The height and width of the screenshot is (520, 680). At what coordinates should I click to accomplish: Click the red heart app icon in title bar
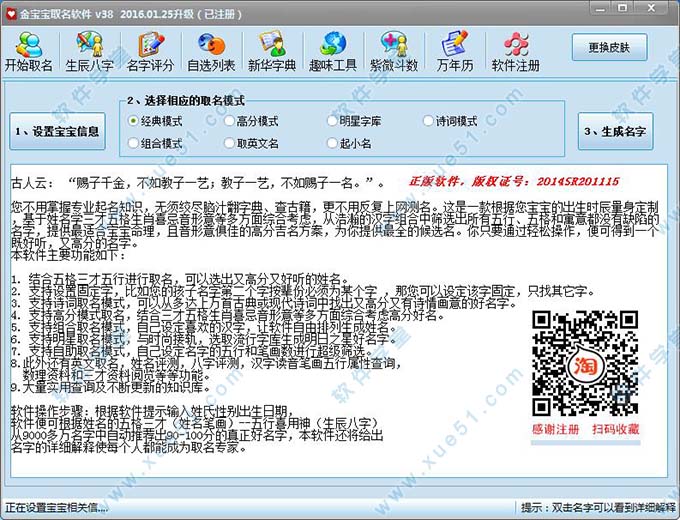point(10,13)
